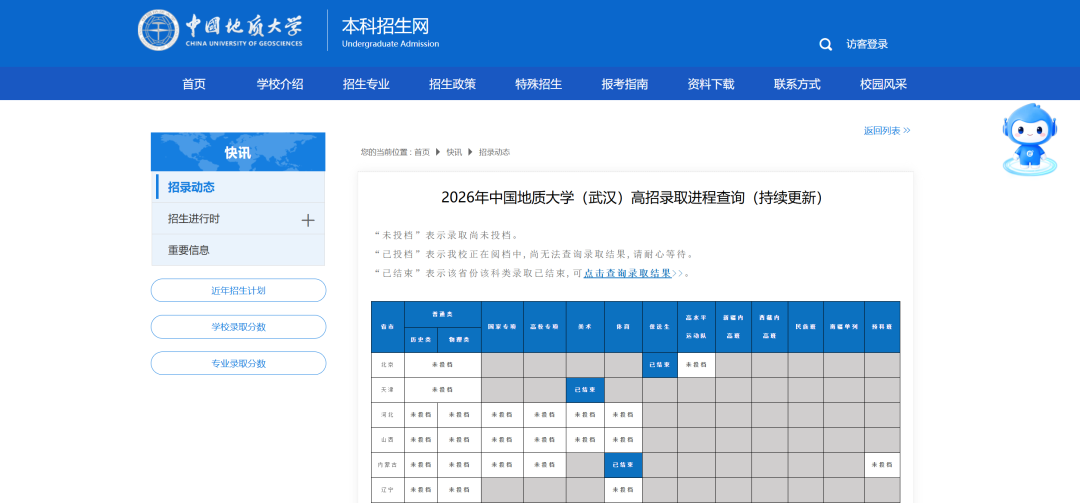
Task: Click 美术 table header
Action: pos(585,327)
